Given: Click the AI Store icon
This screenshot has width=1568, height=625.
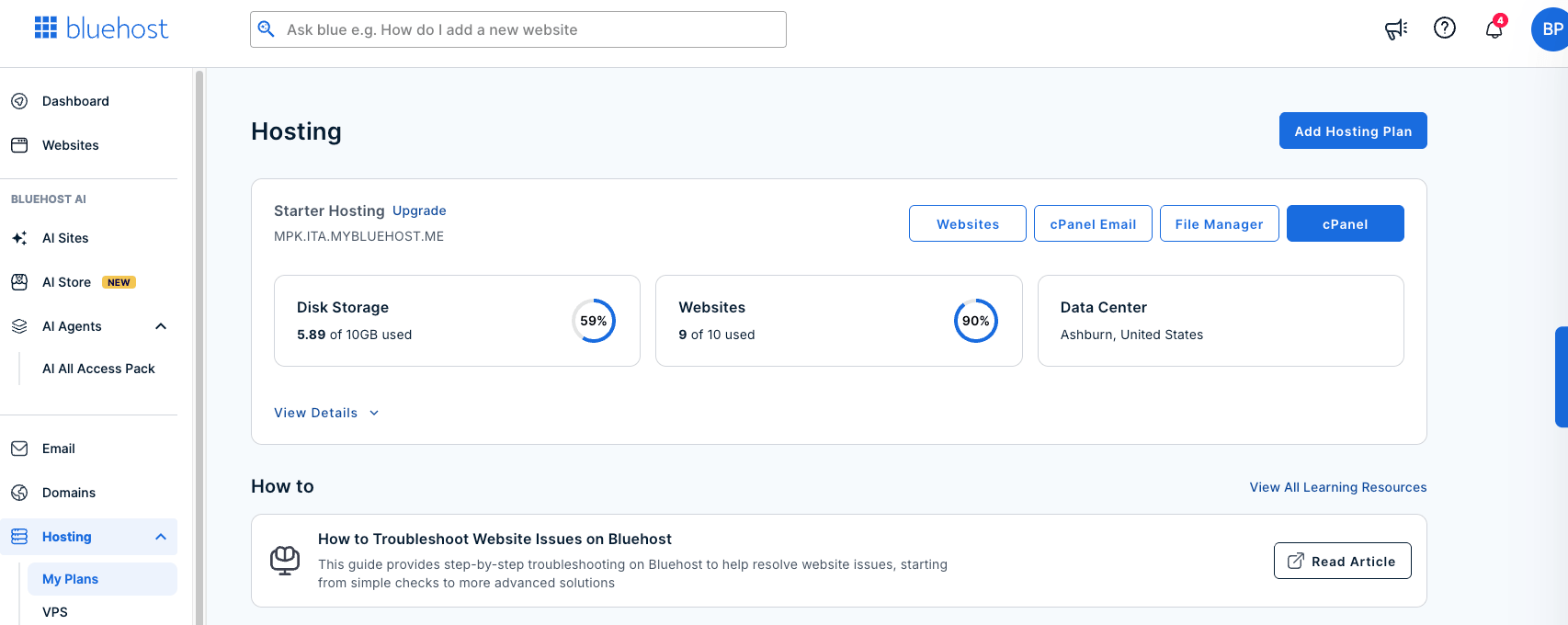Looking at the screenshot, I should pos(19,282).
